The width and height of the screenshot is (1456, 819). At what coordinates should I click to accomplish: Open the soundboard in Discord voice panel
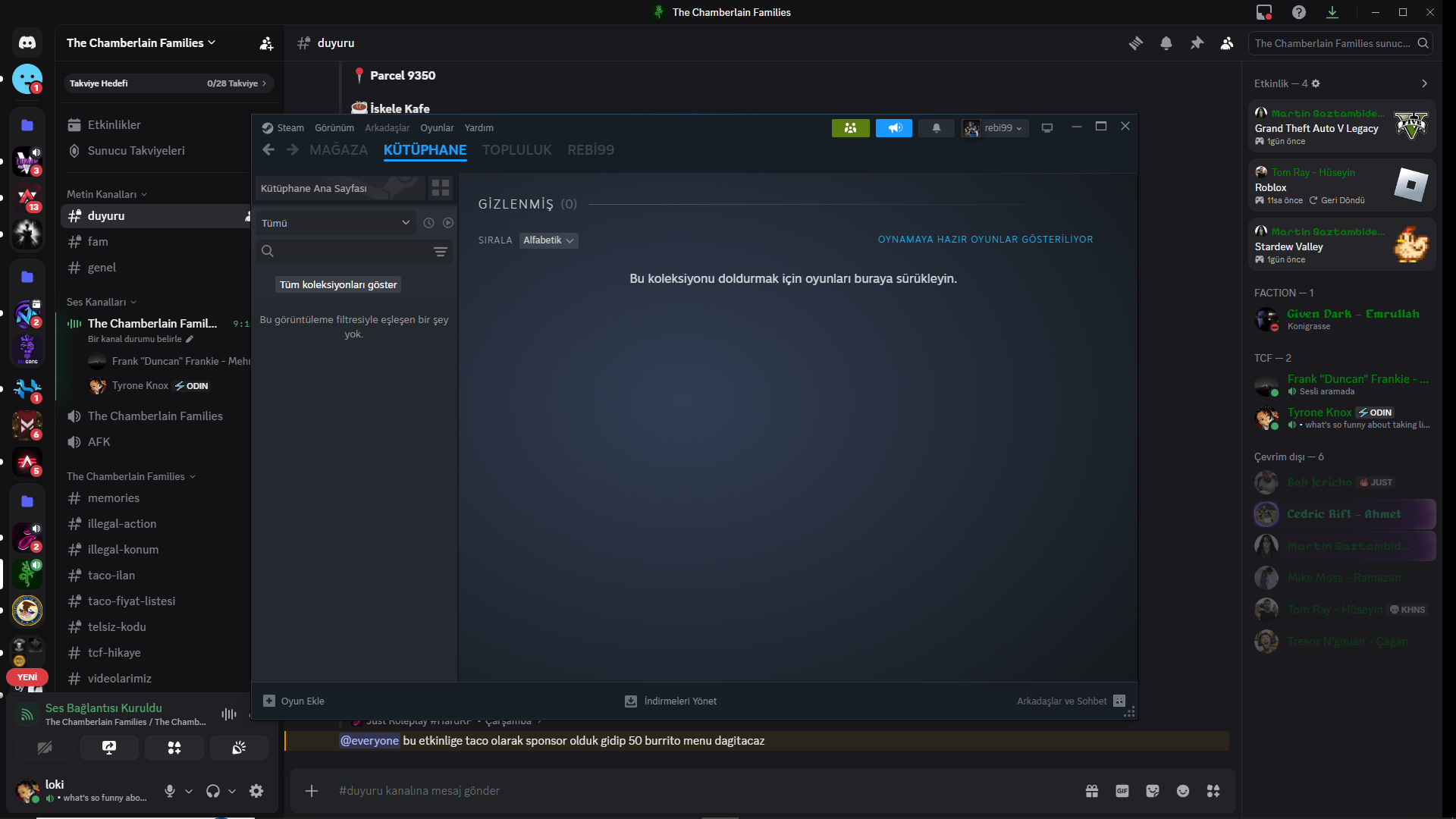click(239, 748)
